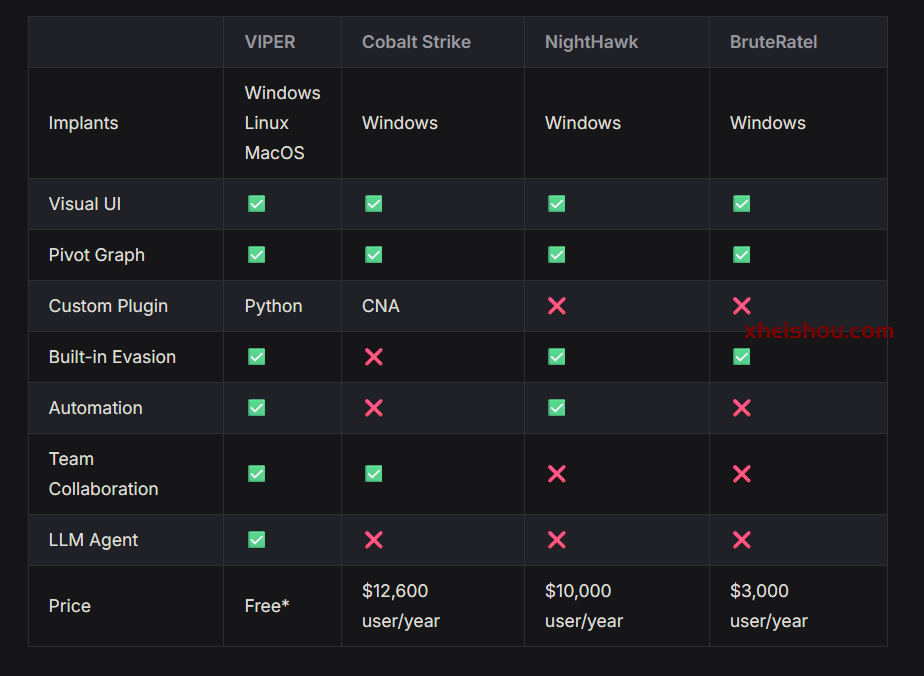Viewport: 924px width, 676px height.
Task: Click the Free* price for VIPER
Action: click(x=267, y=606)
